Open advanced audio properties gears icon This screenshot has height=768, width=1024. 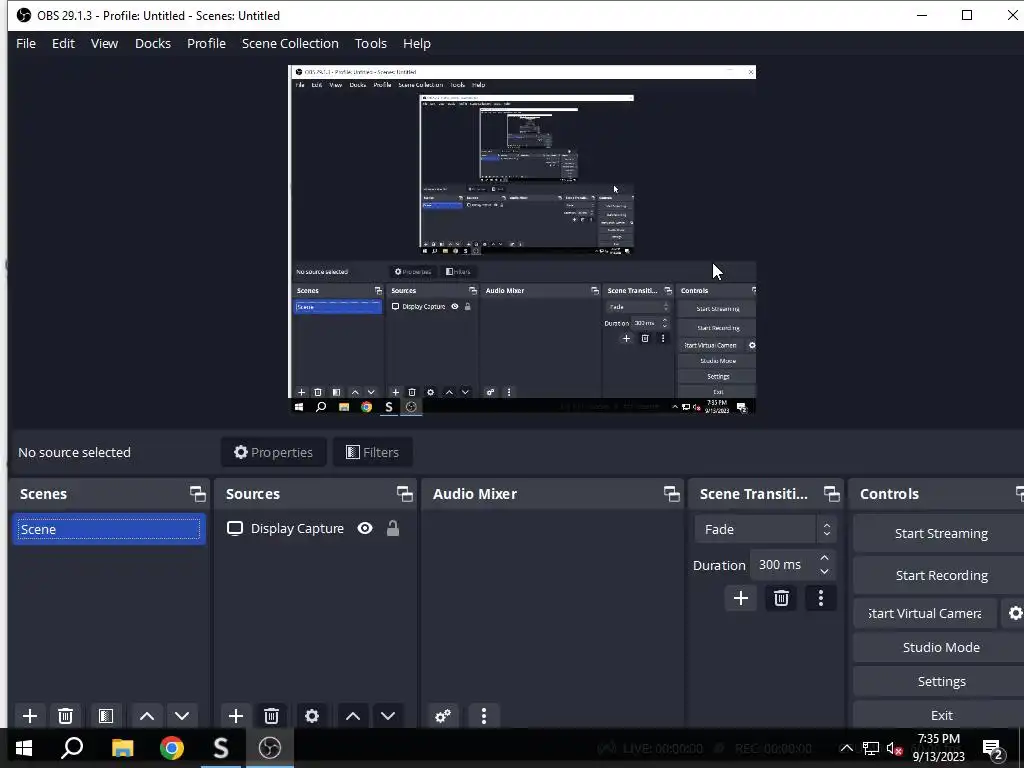pyautogui.click(x=443, y=716)
